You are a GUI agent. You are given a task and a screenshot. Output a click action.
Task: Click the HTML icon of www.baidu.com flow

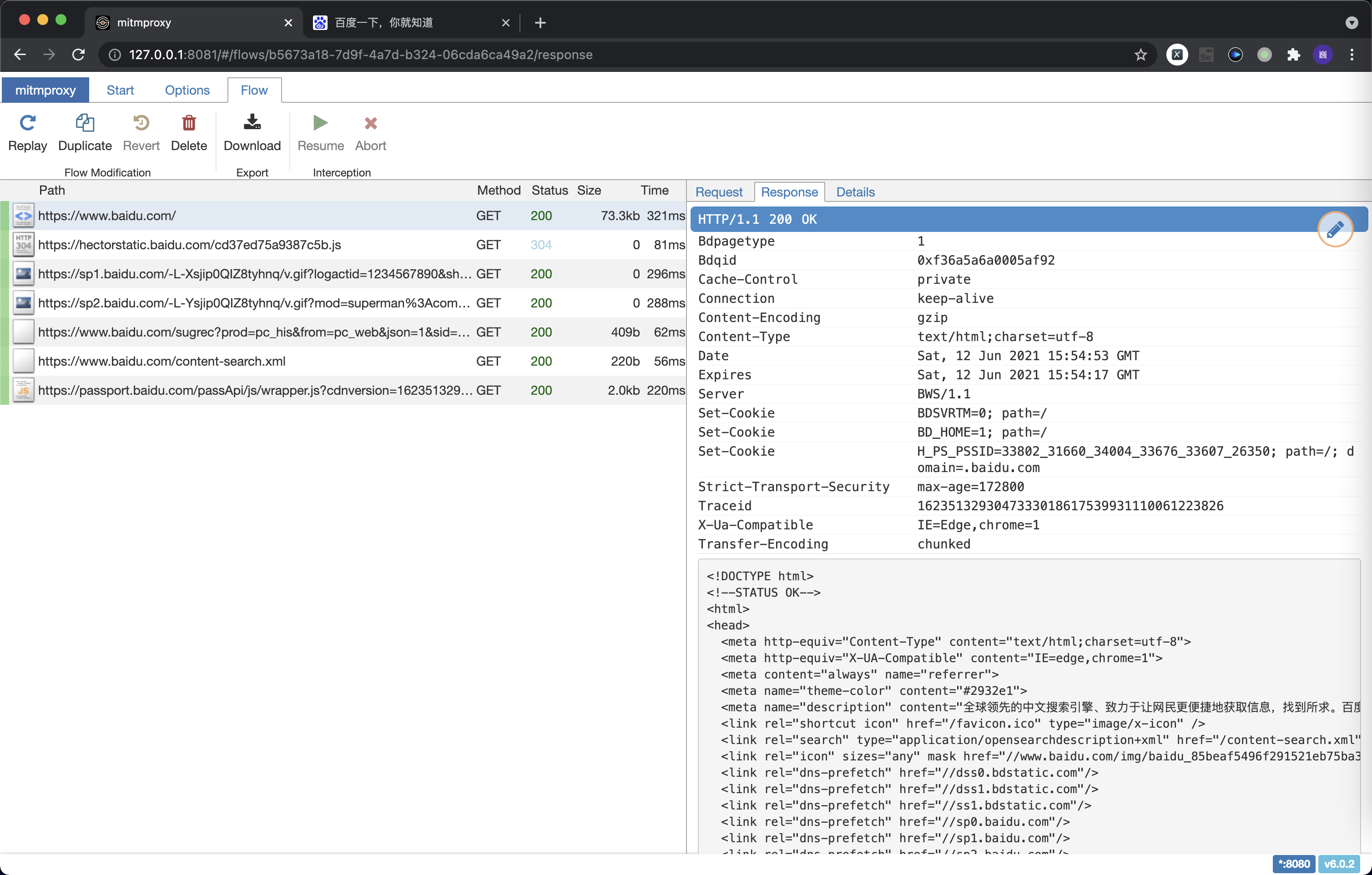[23, 216]
